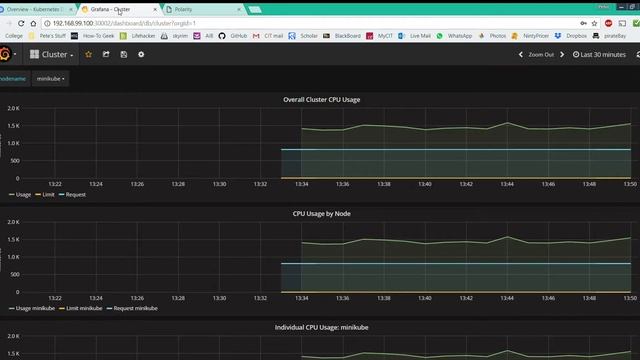Open Live Mail bookmark
The image size is (640, 360).
point(415,36)
